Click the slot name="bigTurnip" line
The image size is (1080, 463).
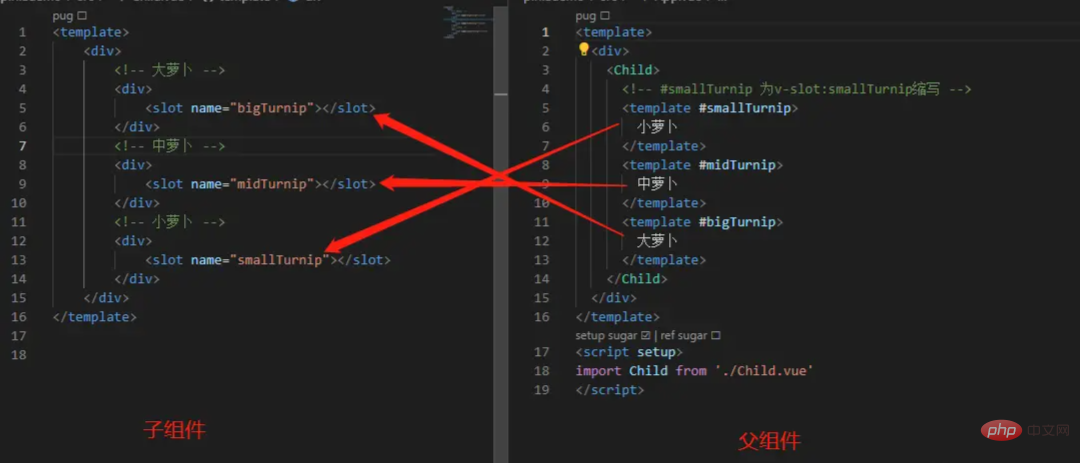click(260, 108)
